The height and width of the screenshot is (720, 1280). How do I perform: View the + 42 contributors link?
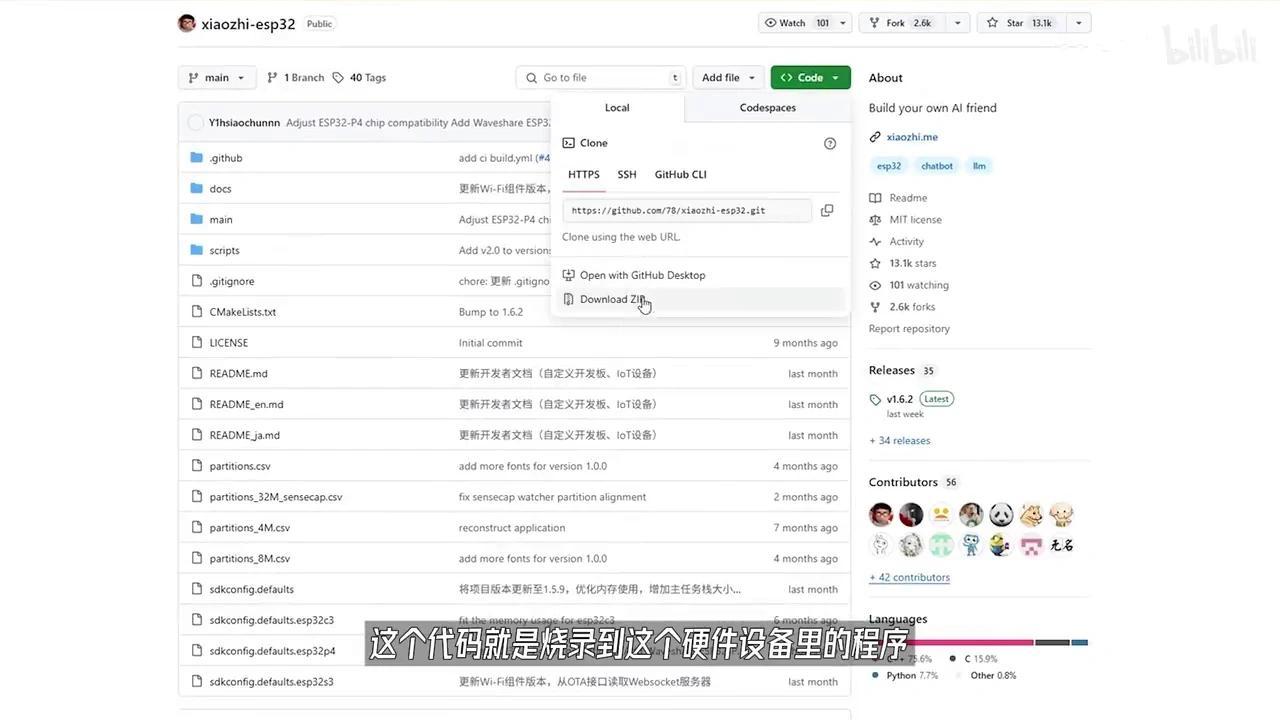pyautogui.click(x=909, y=578)
